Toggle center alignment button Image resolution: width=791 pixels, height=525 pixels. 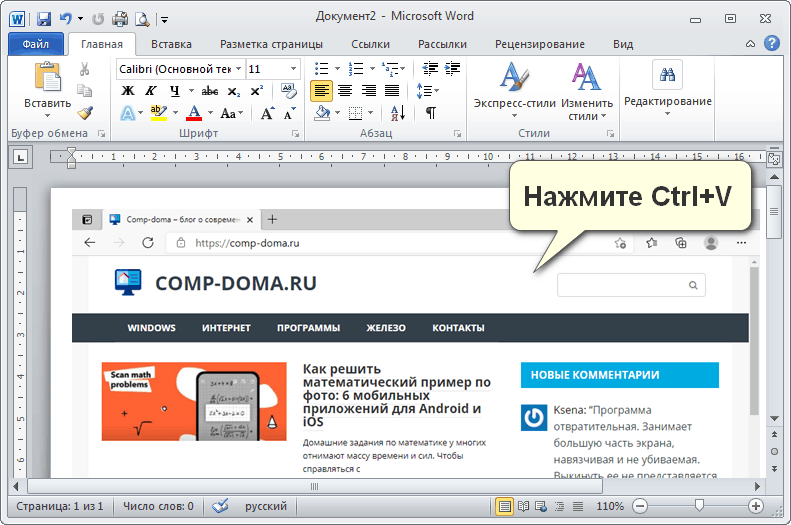[345, 91]
